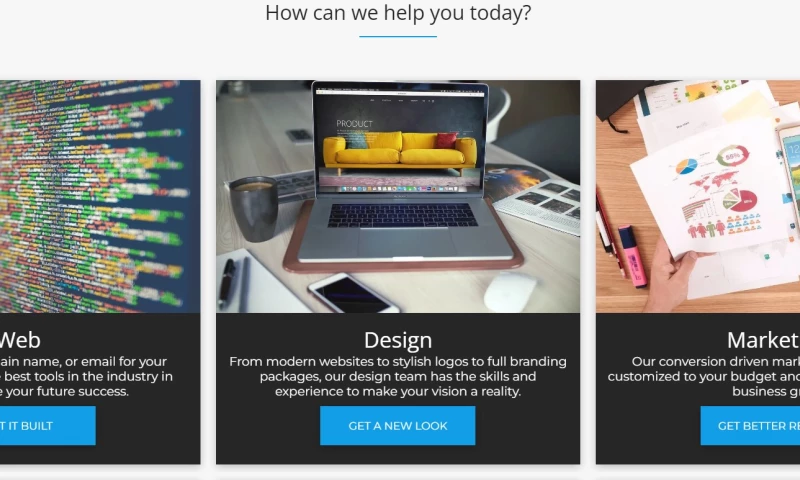Click the Marketing card description text
The image size is (800, 480).
coord(704,376)
